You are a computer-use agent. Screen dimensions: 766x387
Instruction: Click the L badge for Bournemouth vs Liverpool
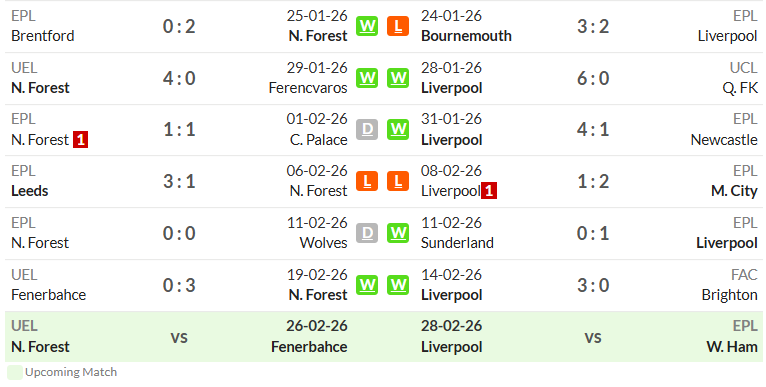398,26
